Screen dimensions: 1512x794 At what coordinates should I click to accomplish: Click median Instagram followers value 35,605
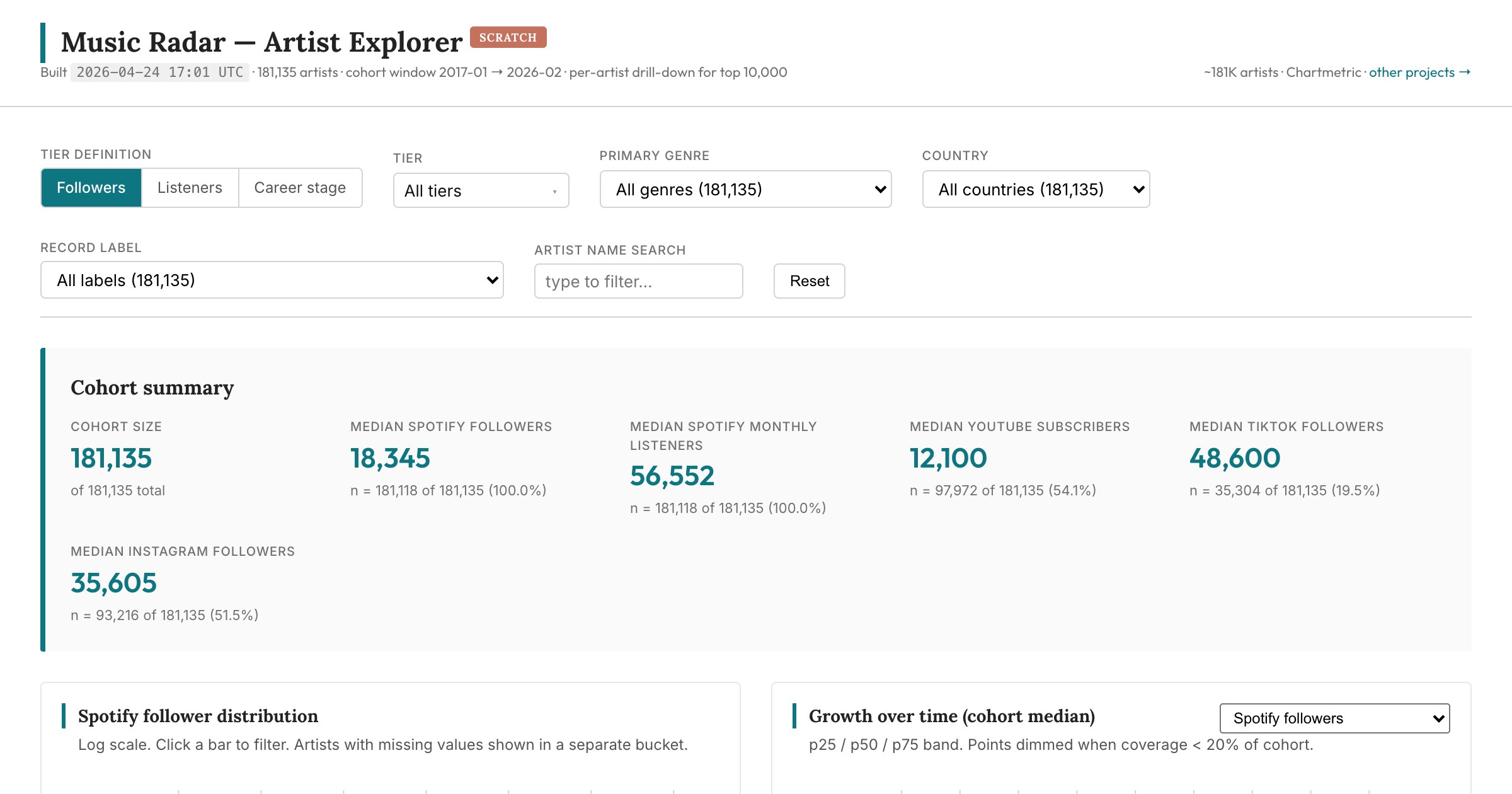(x=113, y=583)
